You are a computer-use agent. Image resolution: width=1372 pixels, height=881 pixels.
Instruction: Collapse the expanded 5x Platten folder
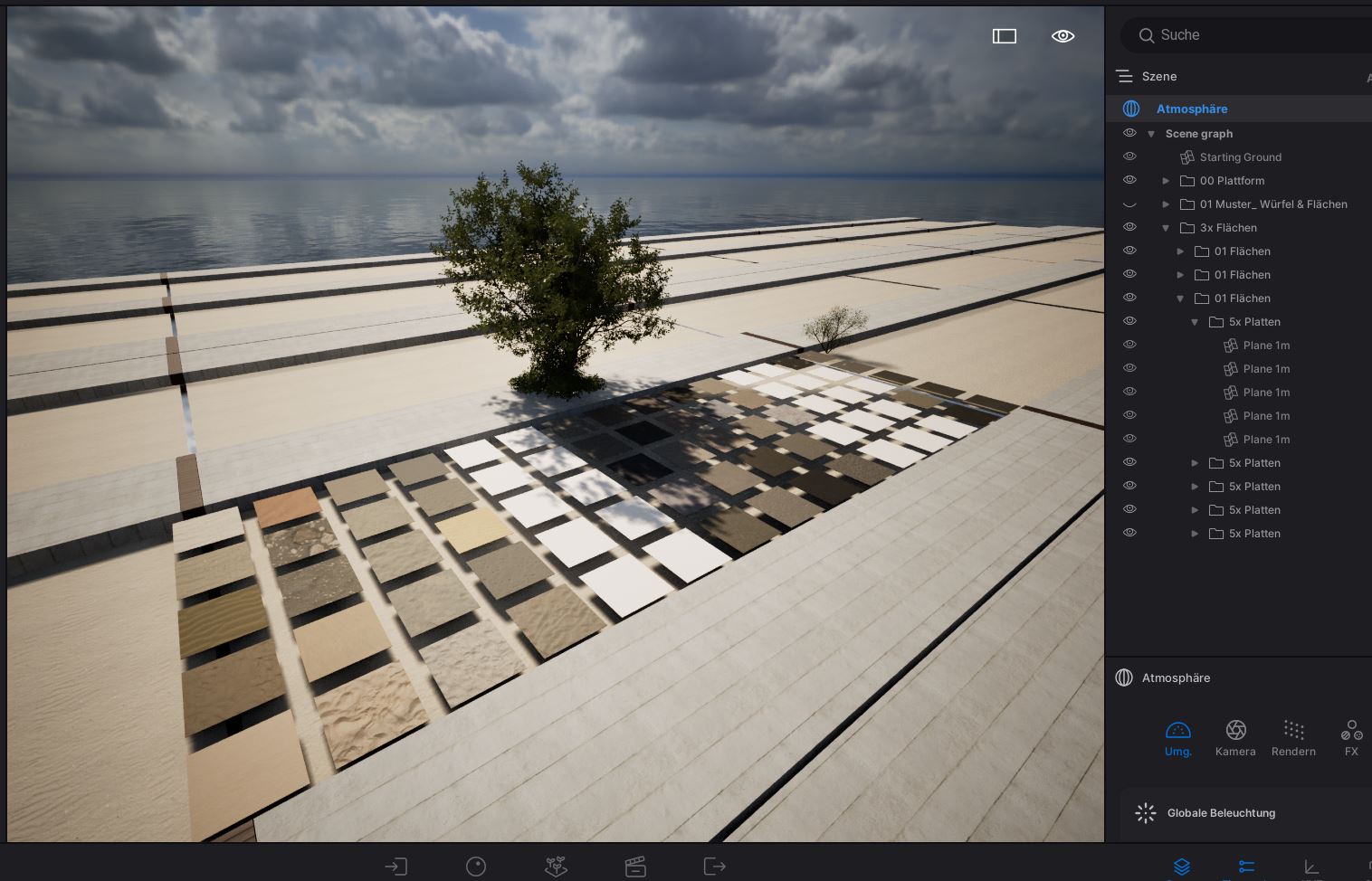(x=1195, y=322)
